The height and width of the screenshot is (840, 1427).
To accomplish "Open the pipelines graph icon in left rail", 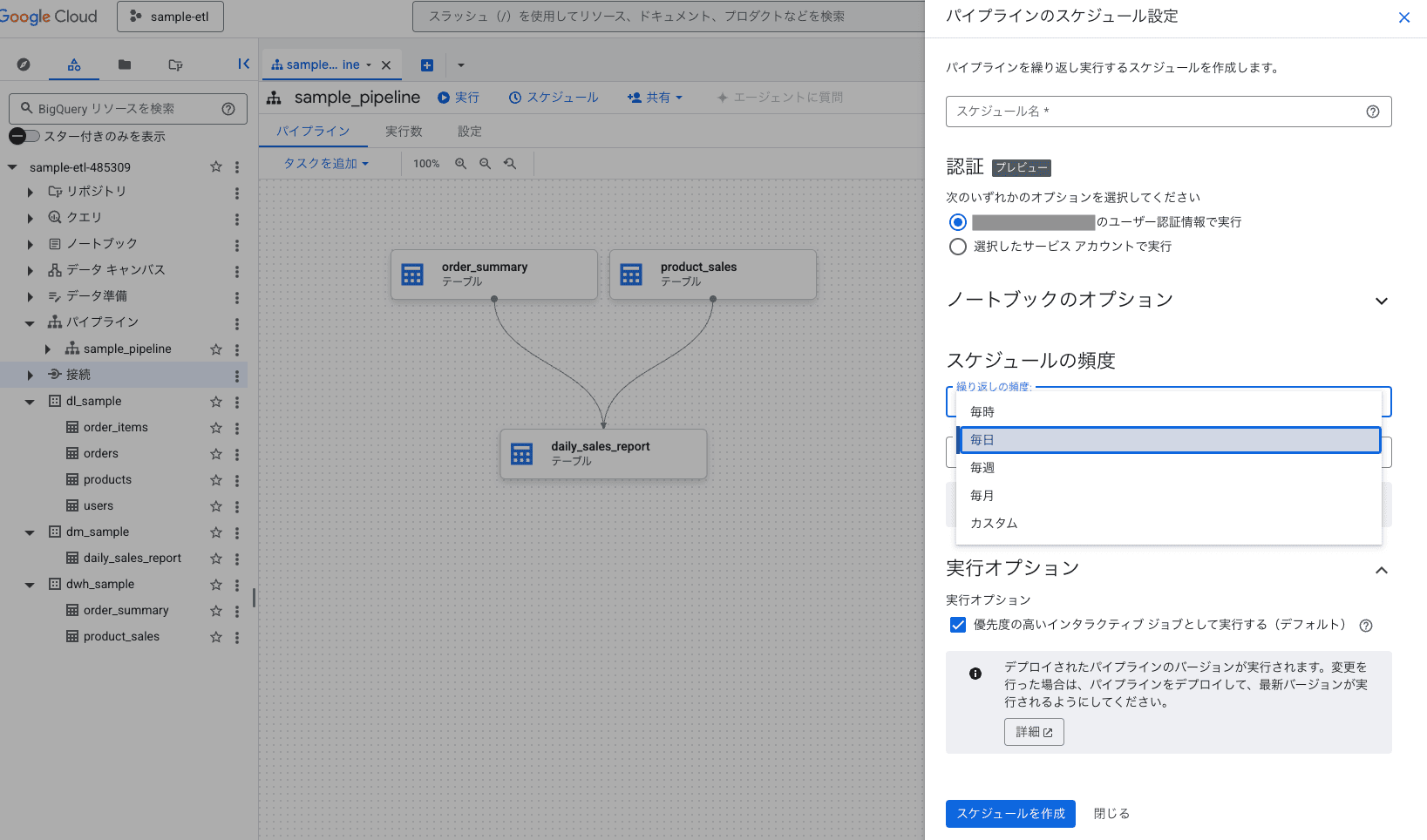I will [74, 64].
